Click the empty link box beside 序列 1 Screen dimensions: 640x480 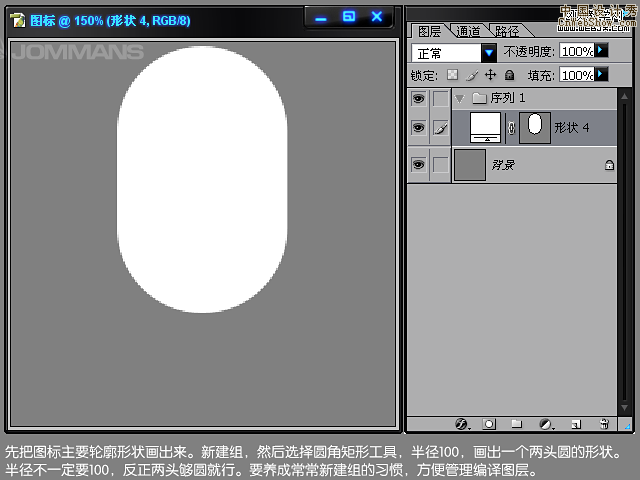coord(440,99)
